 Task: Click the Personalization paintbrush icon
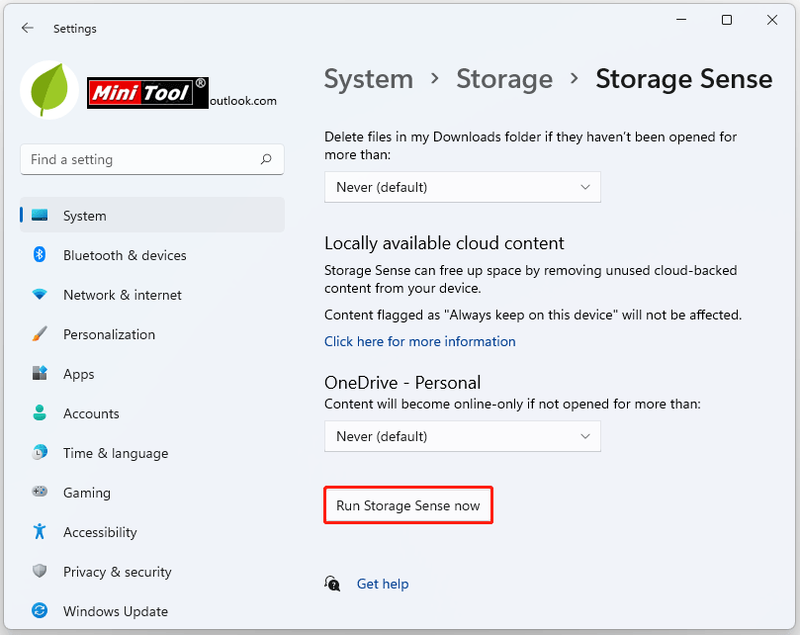(39, 334)
